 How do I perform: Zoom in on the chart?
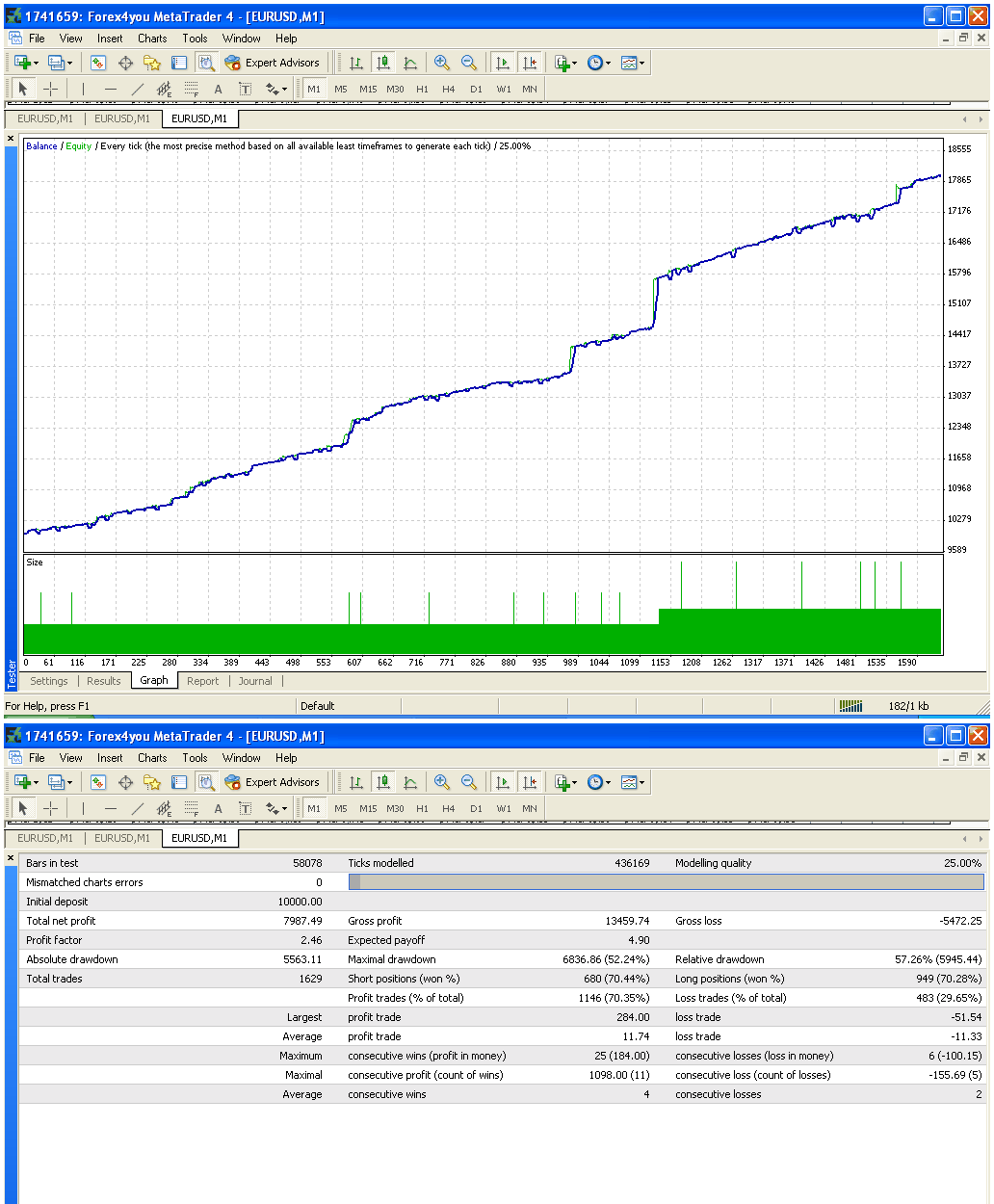(442, 62)
